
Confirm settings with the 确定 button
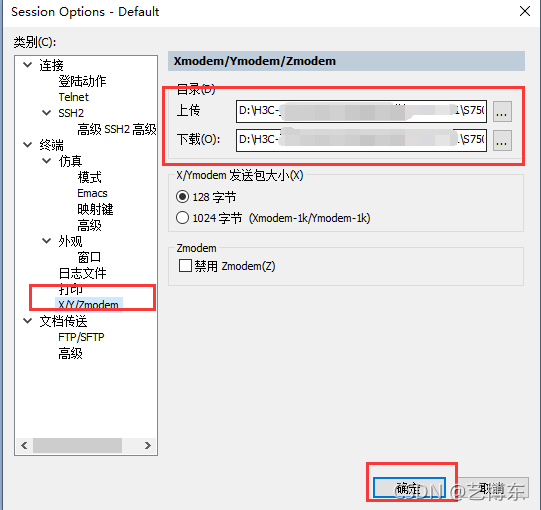pyautogui.click(x=409, y=488)
